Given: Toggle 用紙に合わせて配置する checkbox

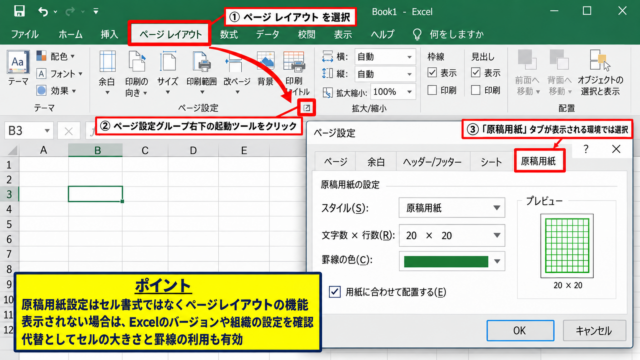Looking at the screenshot, I should point(335,292).
